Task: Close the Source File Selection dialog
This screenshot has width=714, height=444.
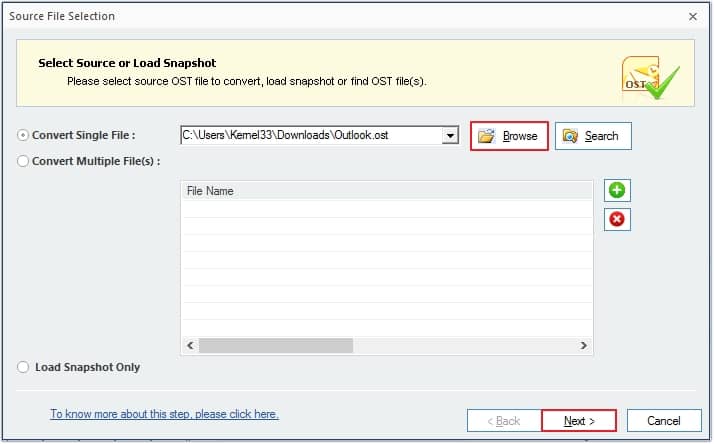Action: tap(693, 17)
